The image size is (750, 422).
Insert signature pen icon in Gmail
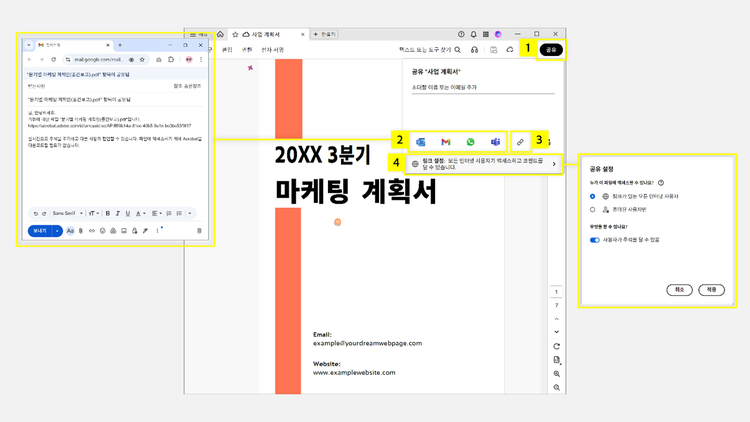click(145, 231)
